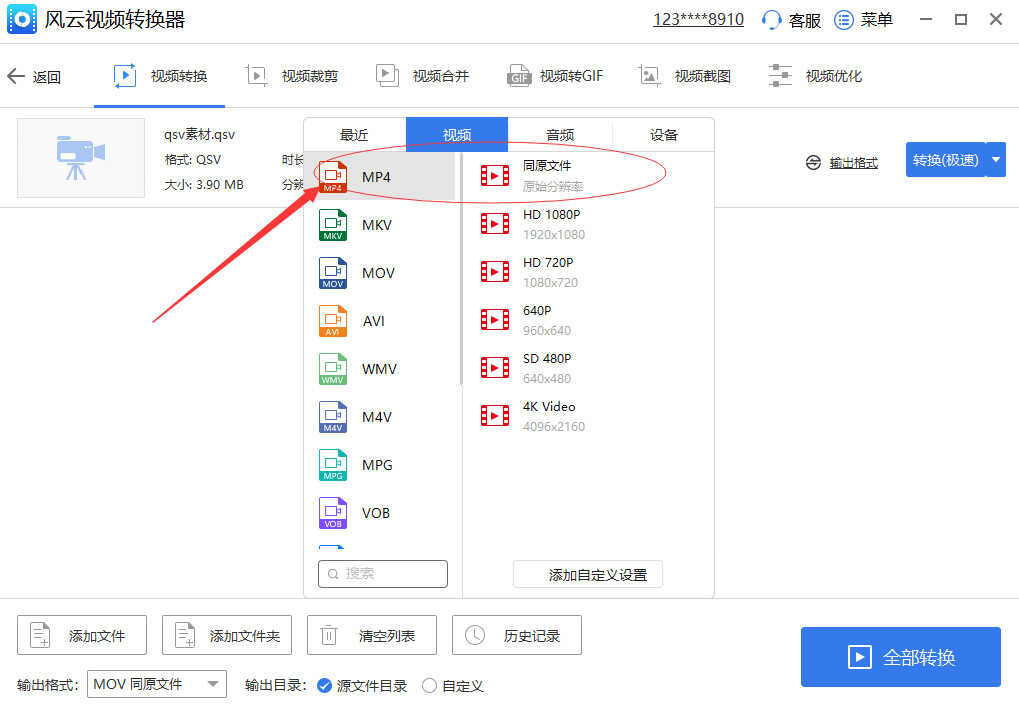Screen dimensions: 1019x712
Task: Click the file name qsv素材.qsv
Action: [x=200, y=134]
